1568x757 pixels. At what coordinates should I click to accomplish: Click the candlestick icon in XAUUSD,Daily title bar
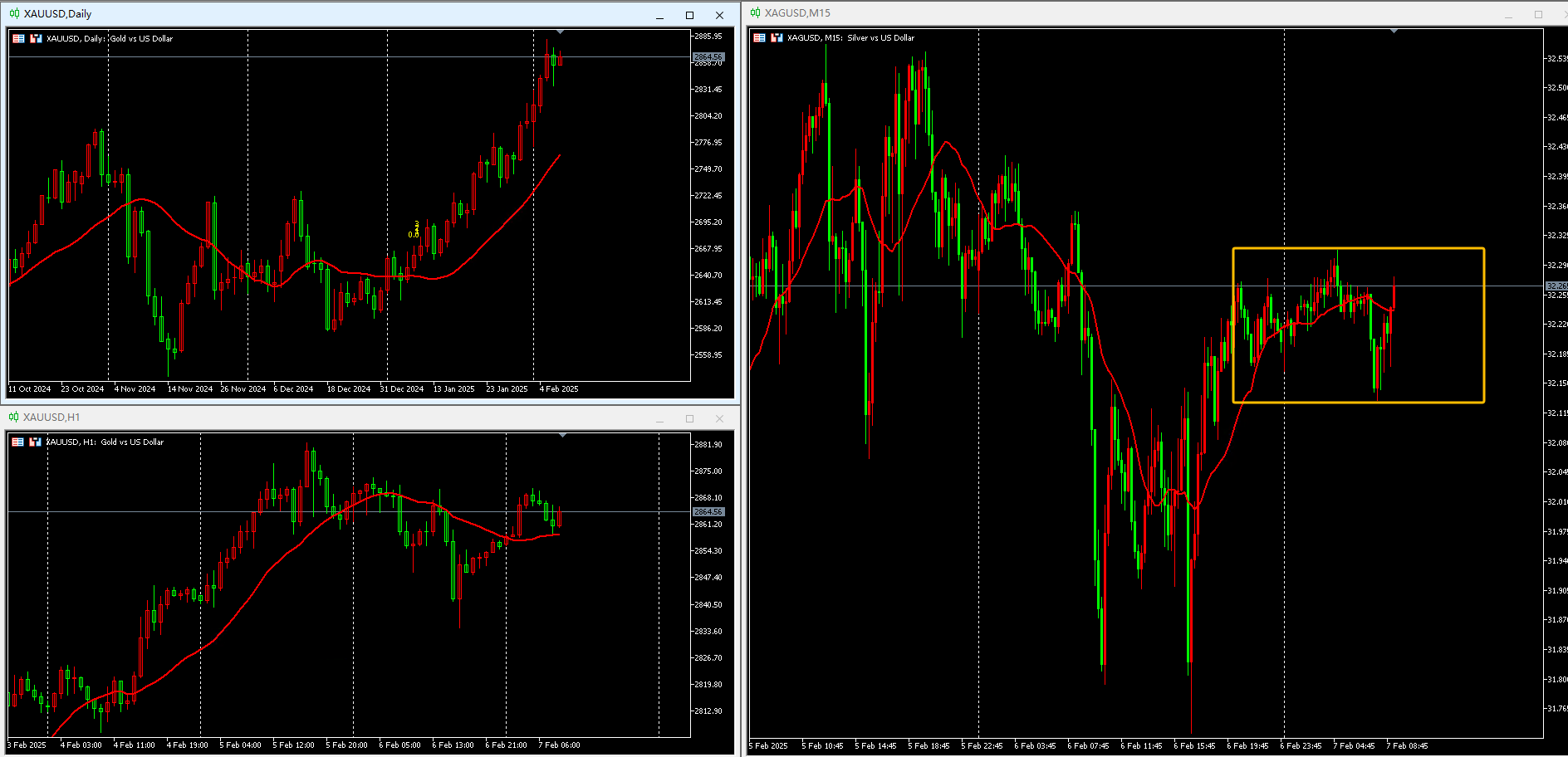coord(14,13)
